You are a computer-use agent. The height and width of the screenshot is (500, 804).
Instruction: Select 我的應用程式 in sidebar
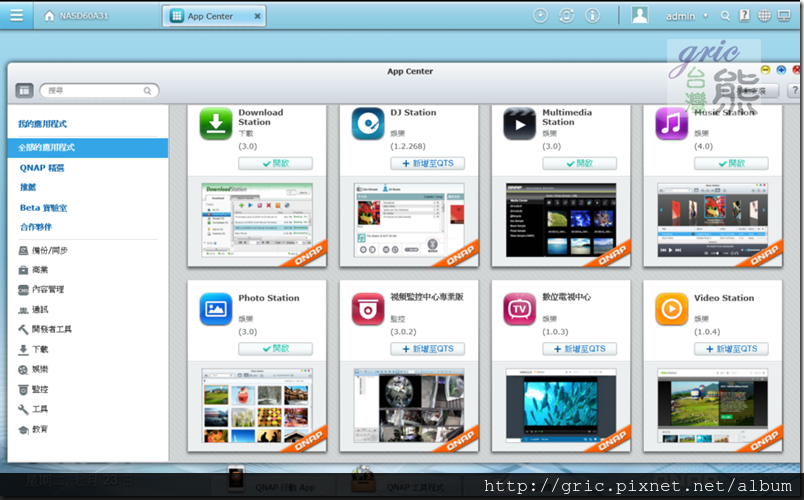43,124
